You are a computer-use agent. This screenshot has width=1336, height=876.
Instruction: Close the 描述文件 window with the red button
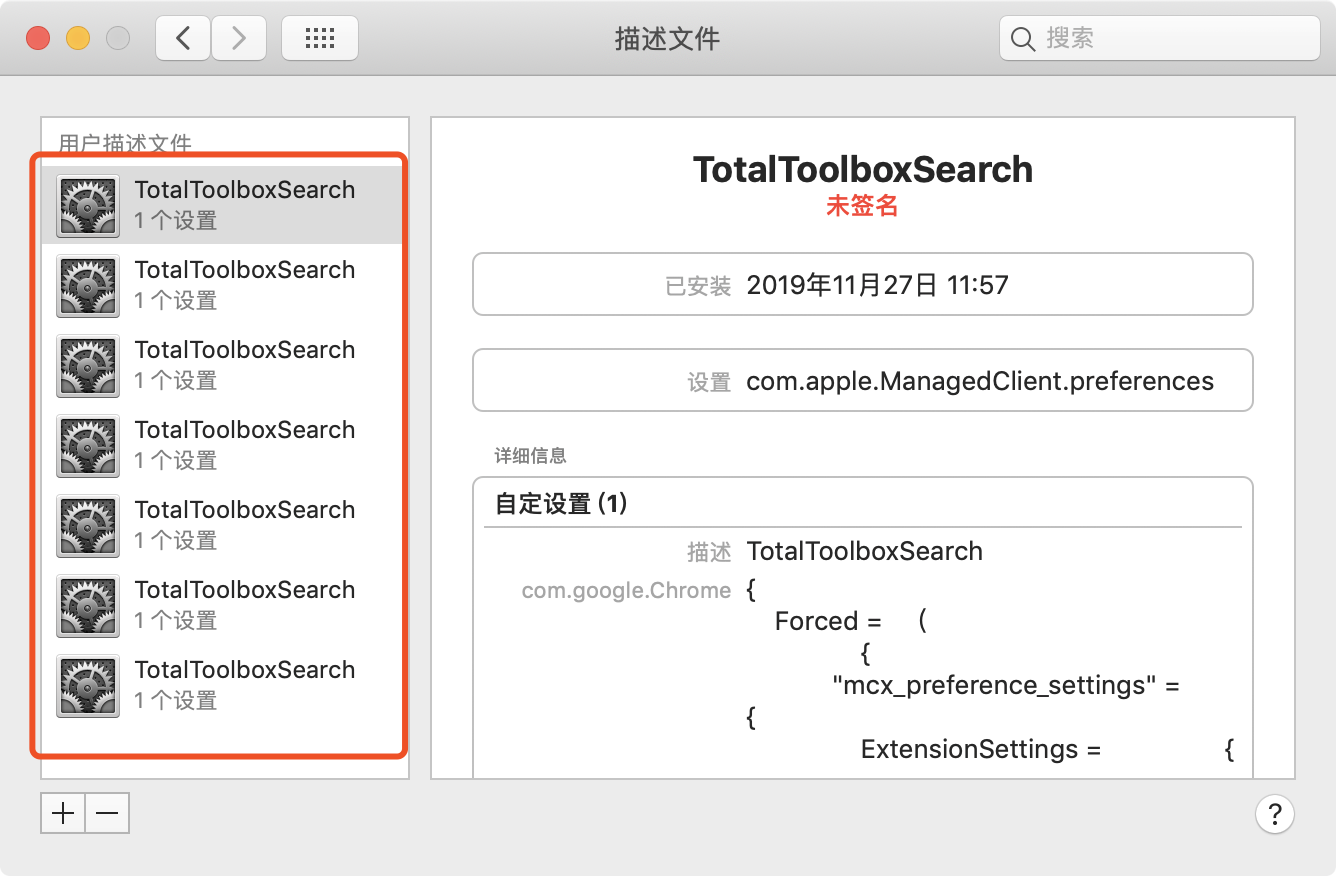click(38, 38)
